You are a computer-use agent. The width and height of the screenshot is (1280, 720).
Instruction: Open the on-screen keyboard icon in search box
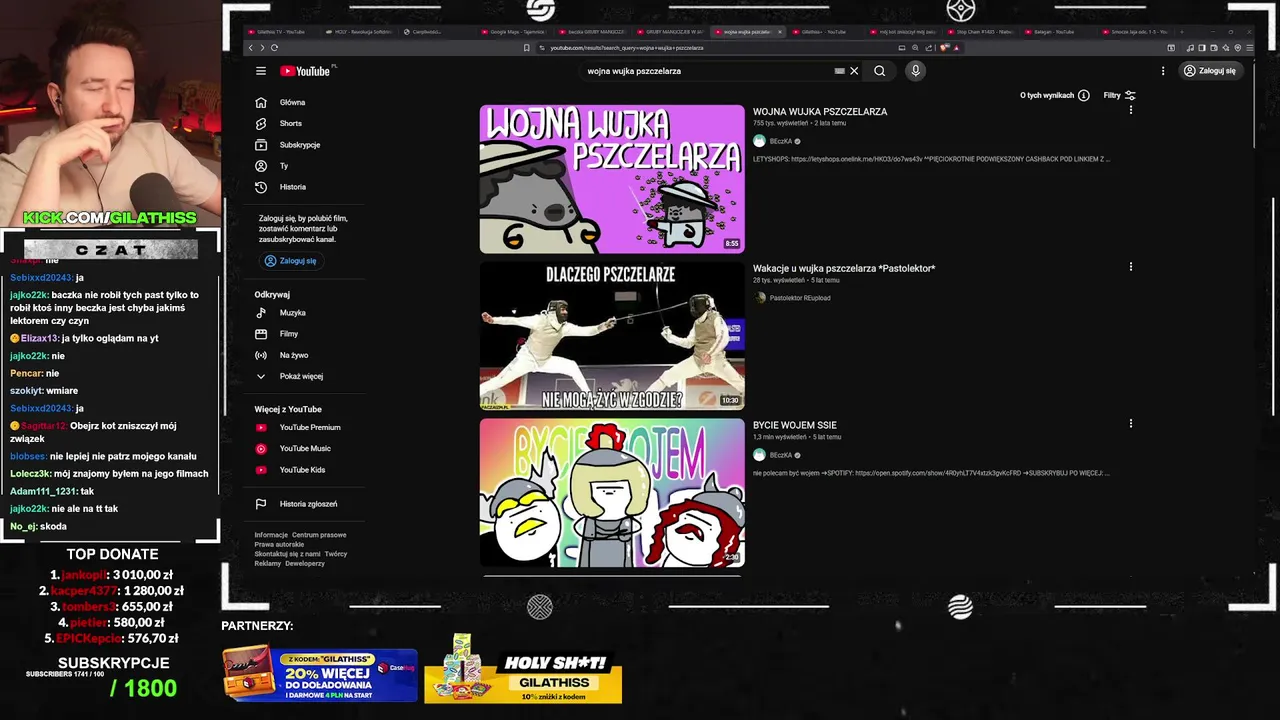(840, 71)
